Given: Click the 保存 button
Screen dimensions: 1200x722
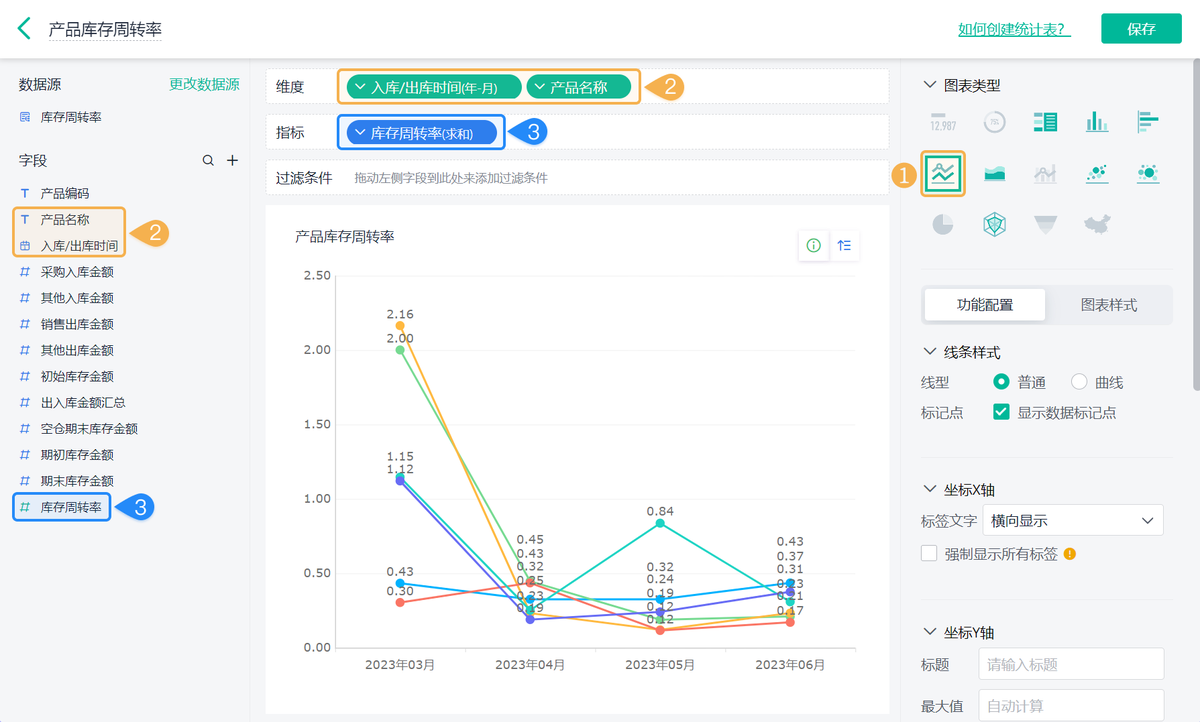Looking at the screenshot, I should tap(1141, 29).
